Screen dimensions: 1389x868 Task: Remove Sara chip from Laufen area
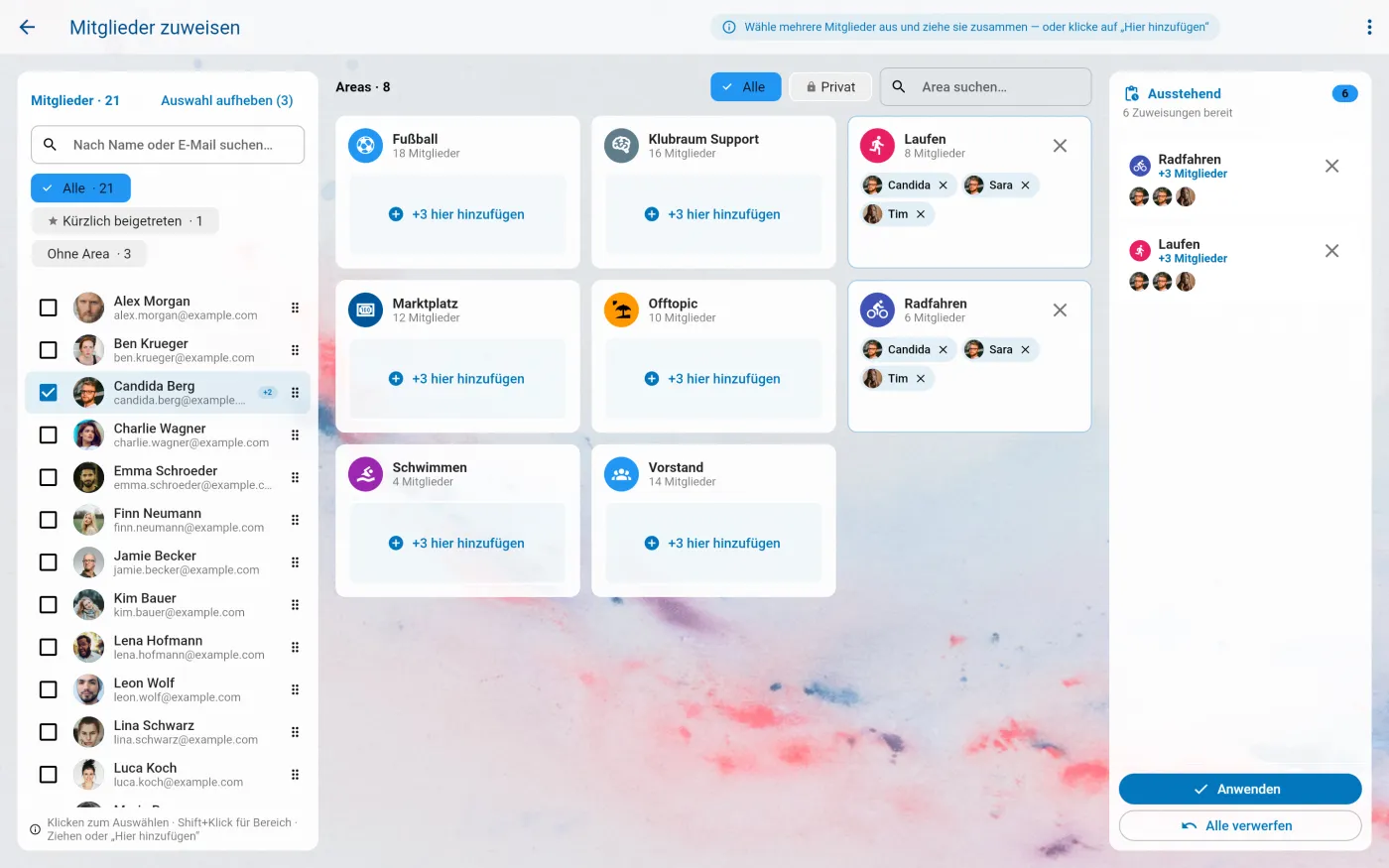pos(1025,186)
